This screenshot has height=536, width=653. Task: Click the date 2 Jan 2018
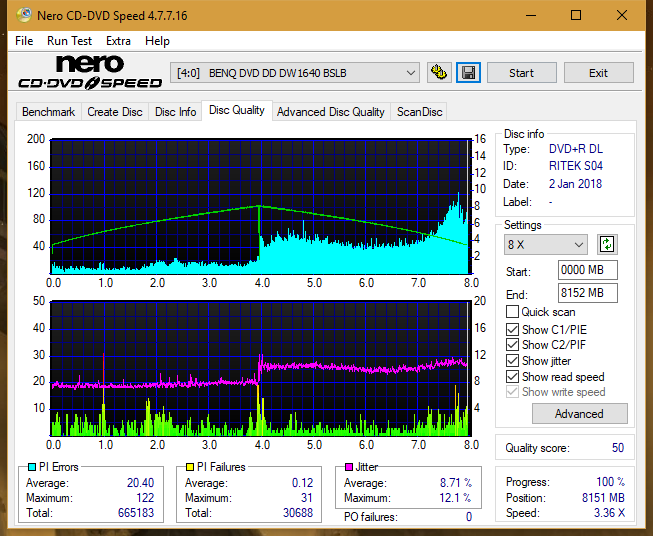click(575, 184)
